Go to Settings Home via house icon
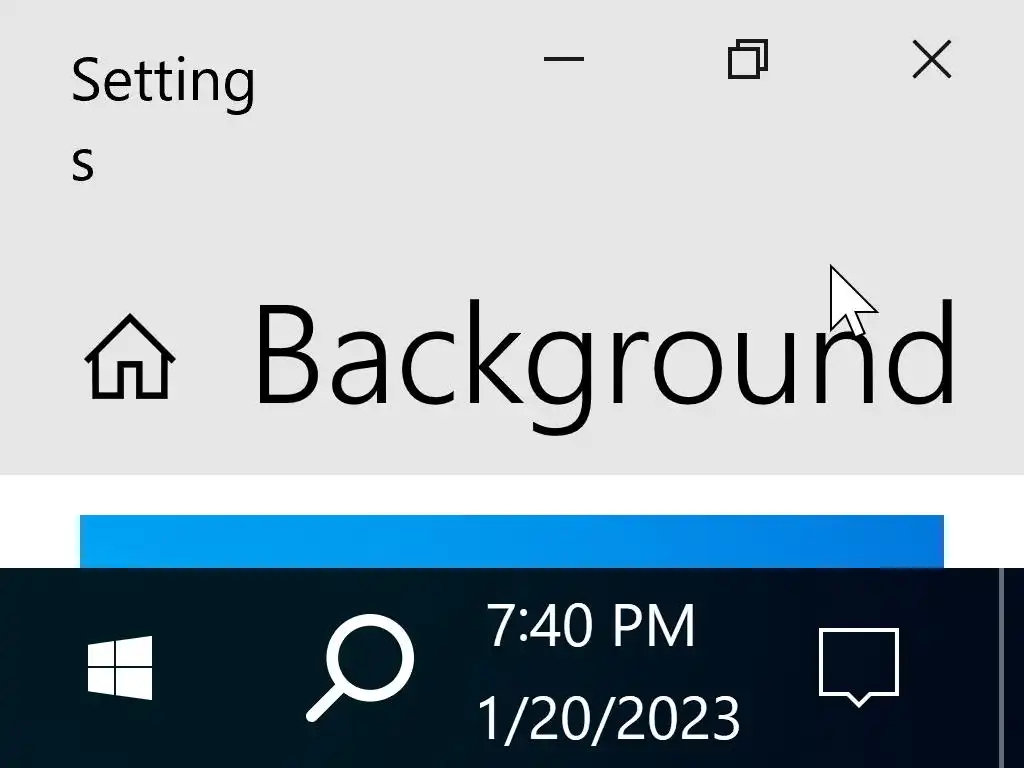Screen dimensions: 1024x768 tap(130, 356)
